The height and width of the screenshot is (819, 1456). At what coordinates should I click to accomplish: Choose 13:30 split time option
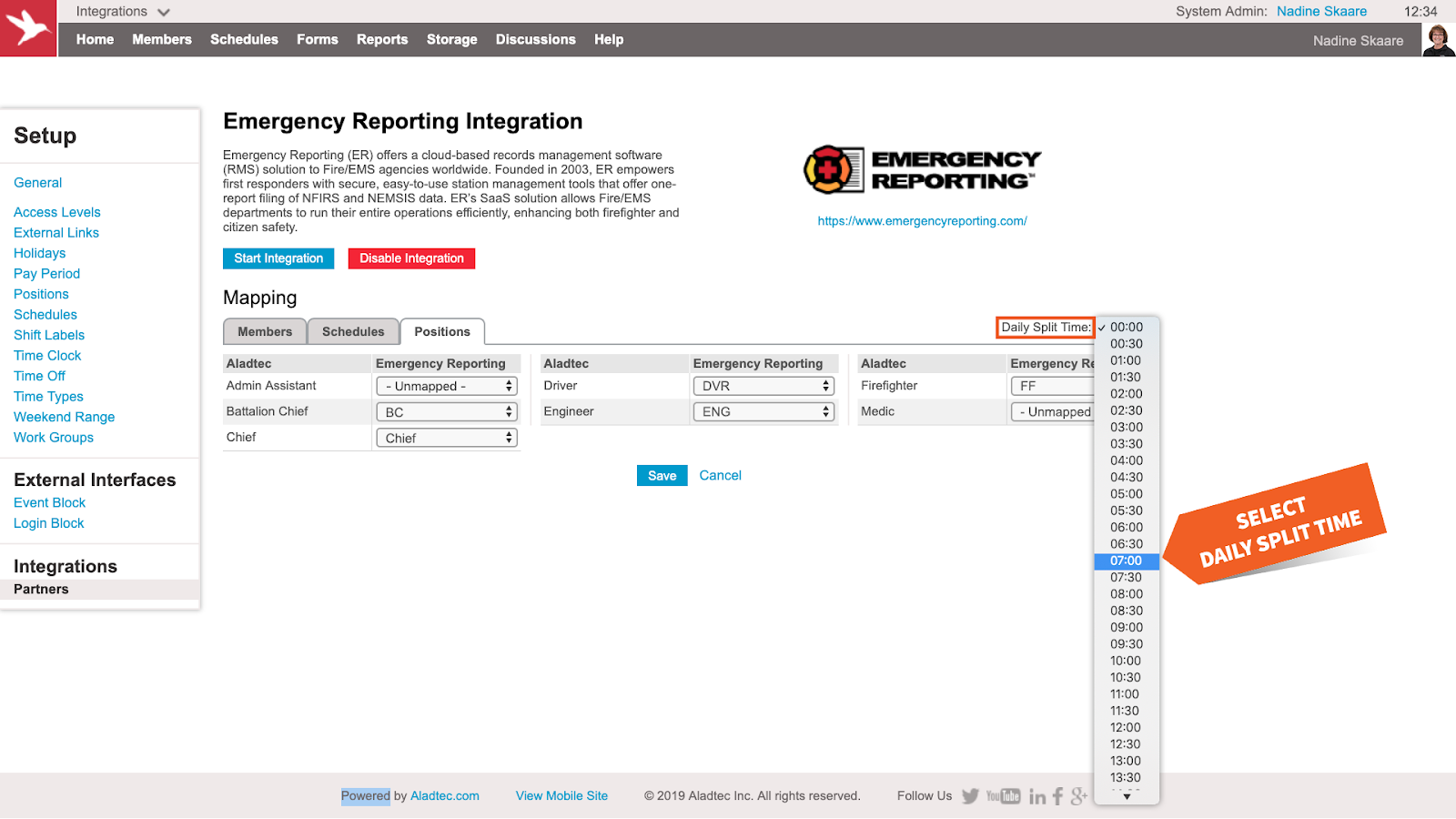click(1127, 778)
